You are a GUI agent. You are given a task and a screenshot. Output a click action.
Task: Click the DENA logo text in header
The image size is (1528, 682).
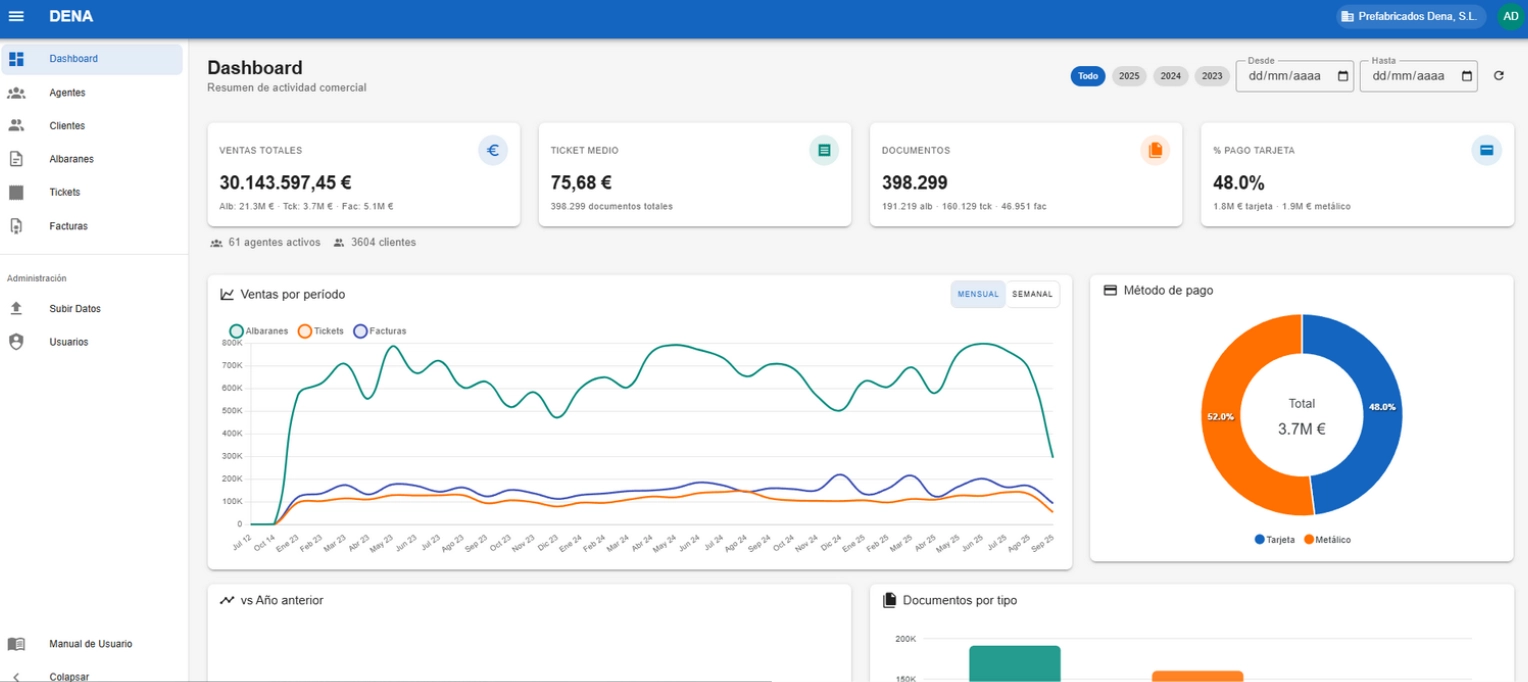point(71,16)
